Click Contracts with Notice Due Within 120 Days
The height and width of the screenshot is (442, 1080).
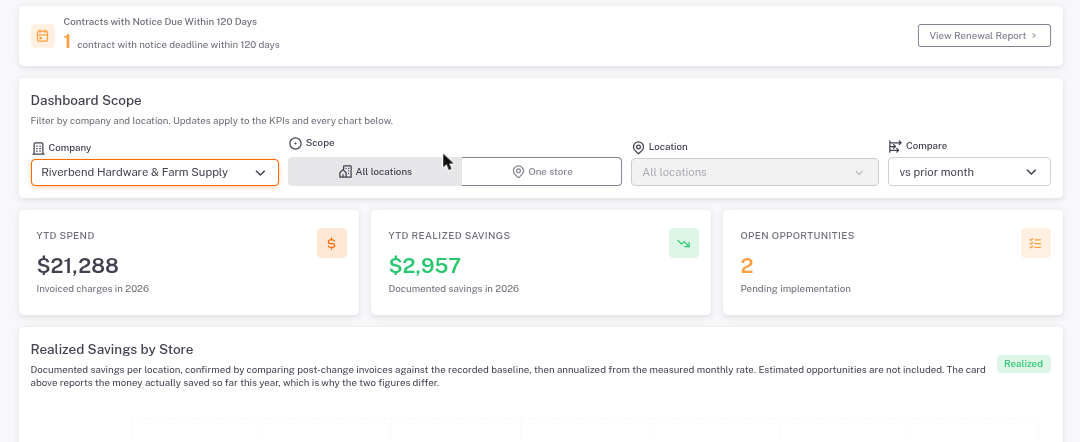pyautogui.click(x=160, y=22)
